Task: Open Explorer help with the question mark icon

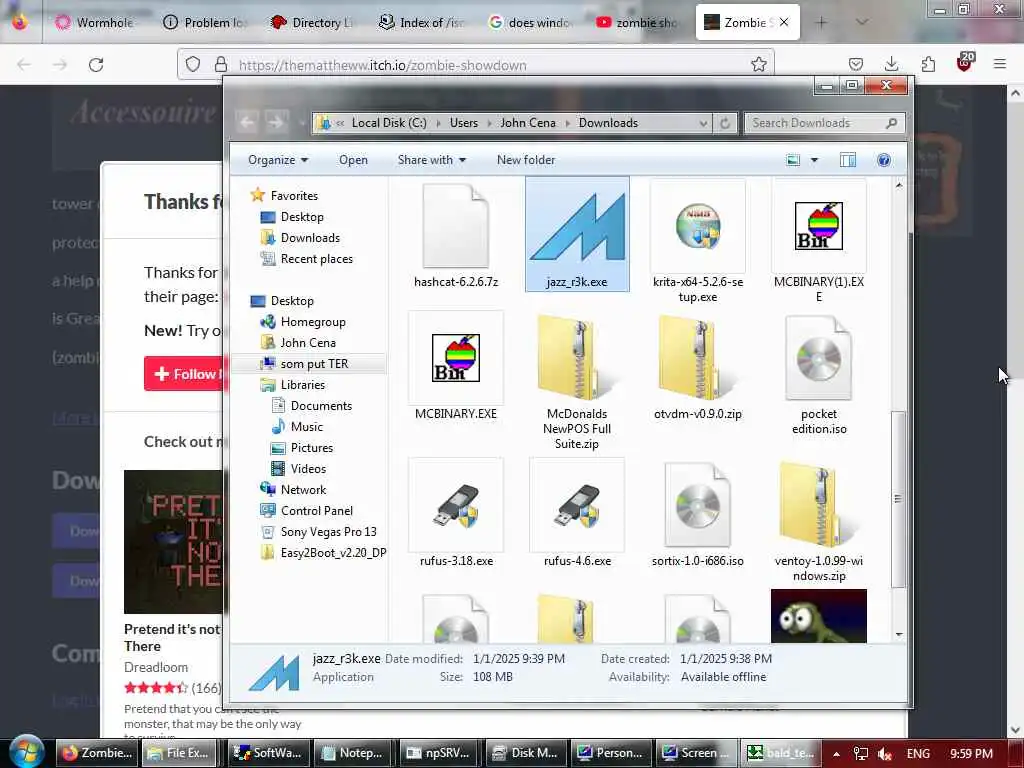Action: [x=884, y=160]
